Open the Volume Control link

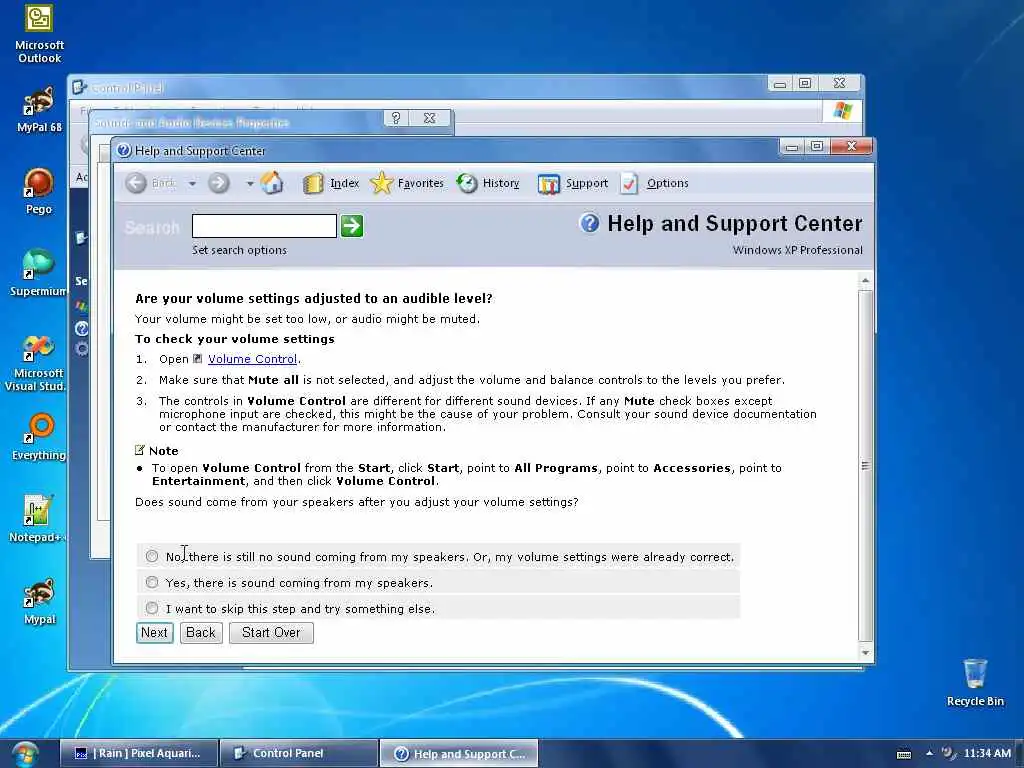252,359
